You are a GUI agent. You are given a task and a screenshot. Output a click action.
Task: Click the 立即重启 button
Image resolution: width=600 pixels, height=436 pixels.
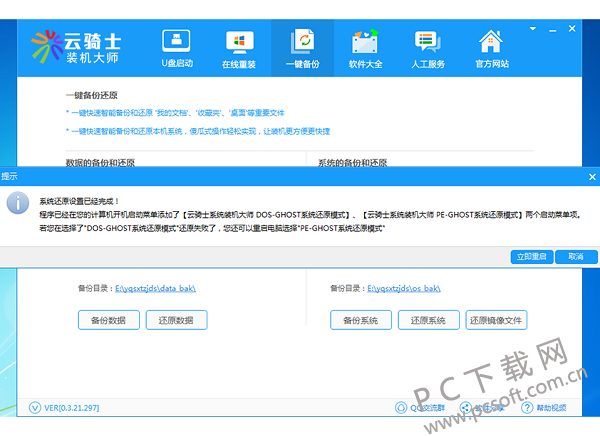click(532, 256)
